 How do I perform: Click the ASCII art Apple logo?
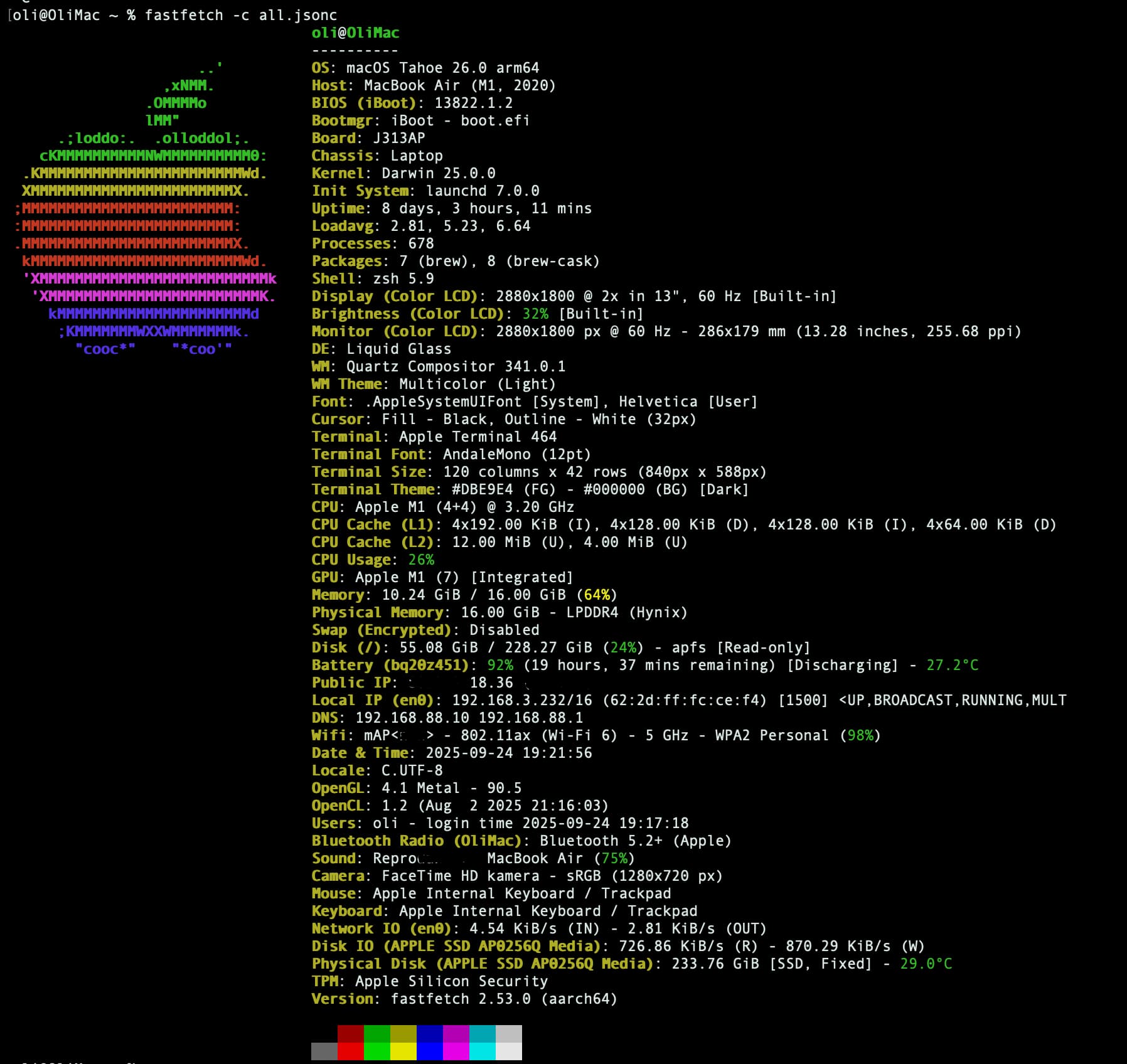point(146,208)
